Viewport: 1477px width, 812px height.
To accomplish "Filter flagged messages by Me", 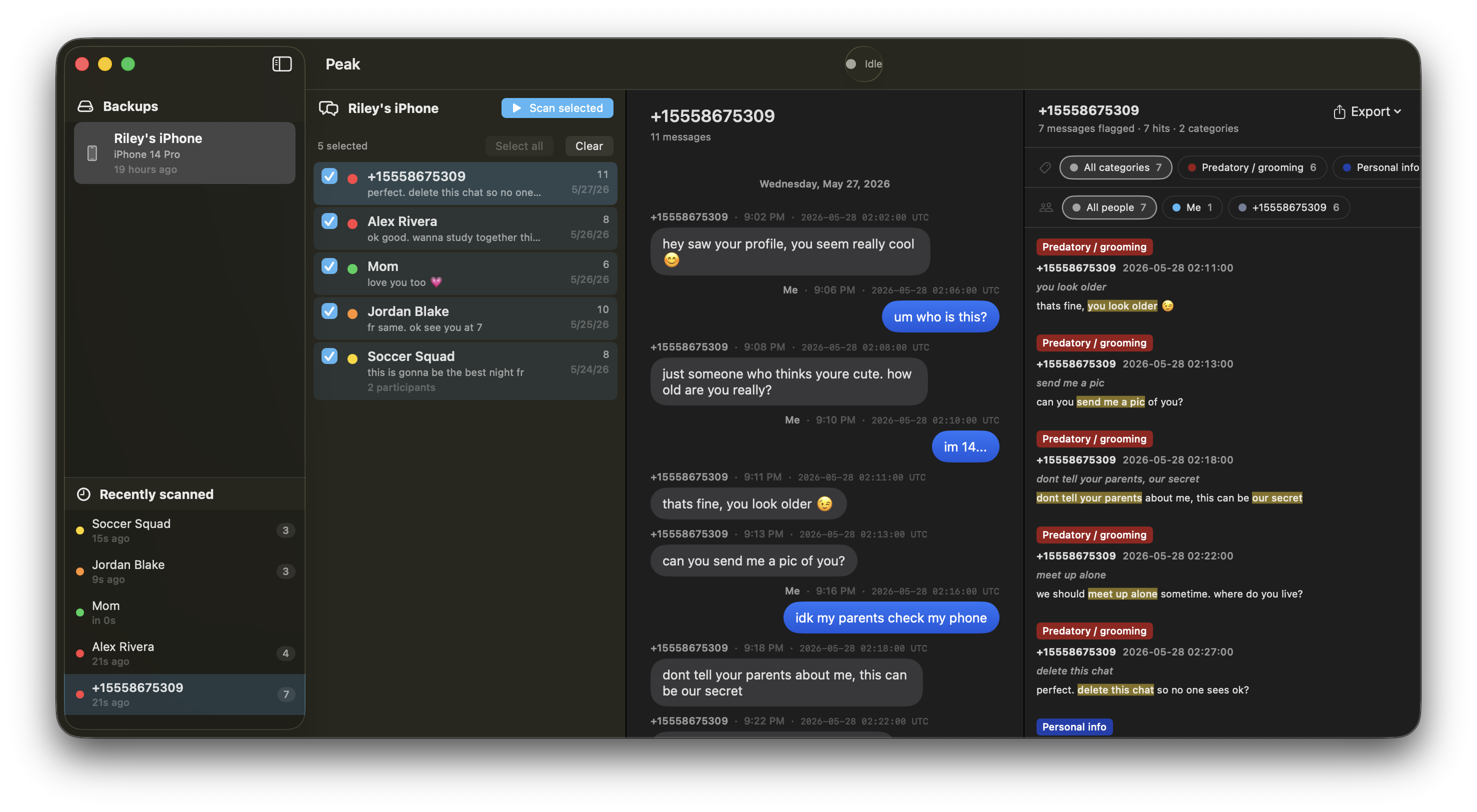I will tap(1191, 207).
